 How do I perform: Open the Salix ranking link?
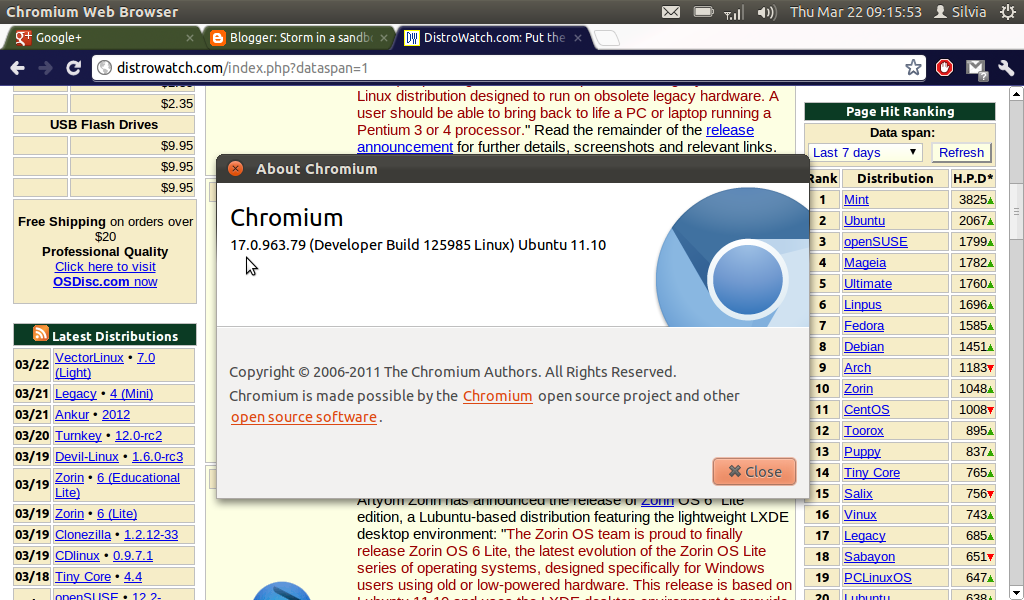[858, 494]
